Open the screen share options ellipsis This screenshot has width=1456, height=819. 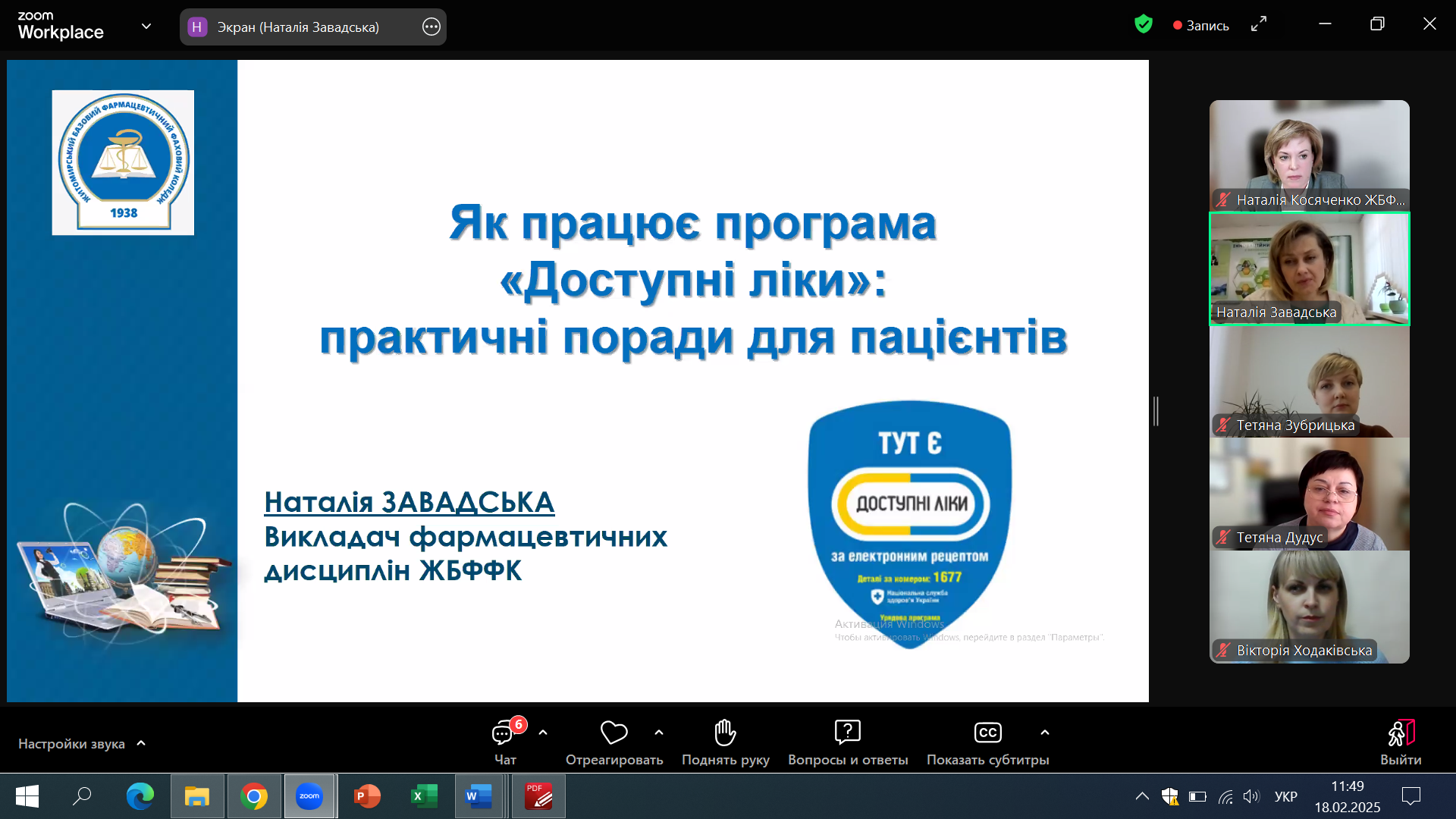[x=431, y=27]
